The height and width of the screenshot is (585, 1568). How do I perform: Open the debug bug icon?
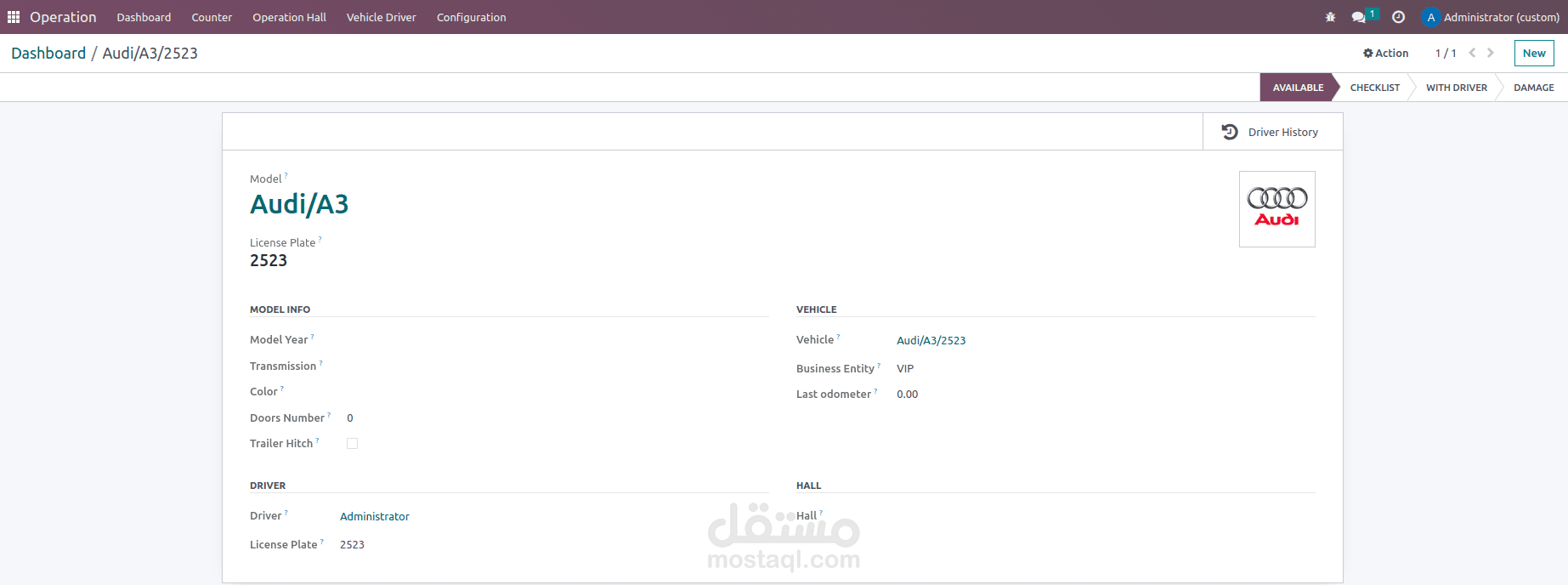click(1331, 17)
